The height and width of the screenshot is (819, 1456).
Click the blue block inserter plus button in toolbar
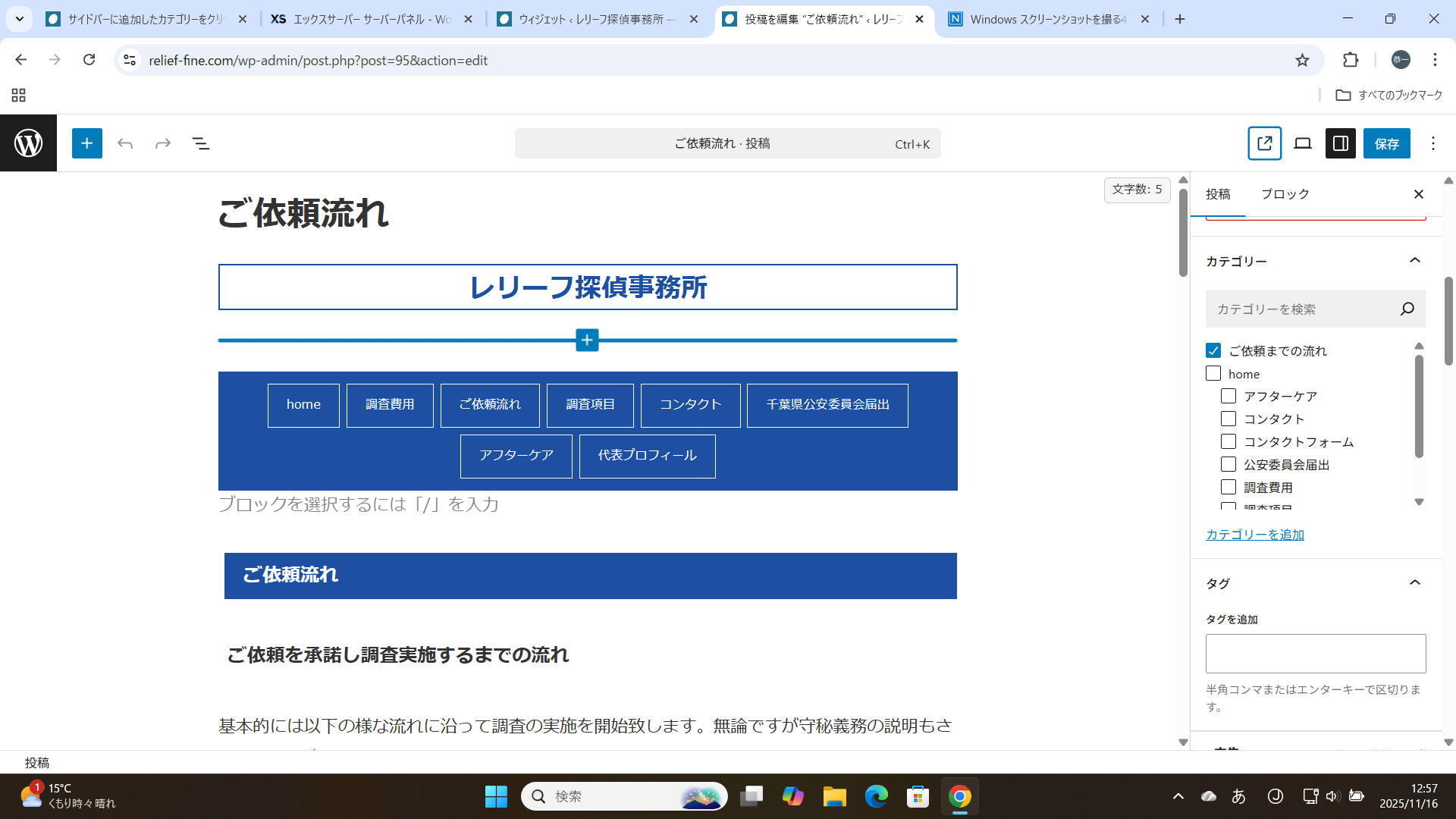[x=87, y=143]
